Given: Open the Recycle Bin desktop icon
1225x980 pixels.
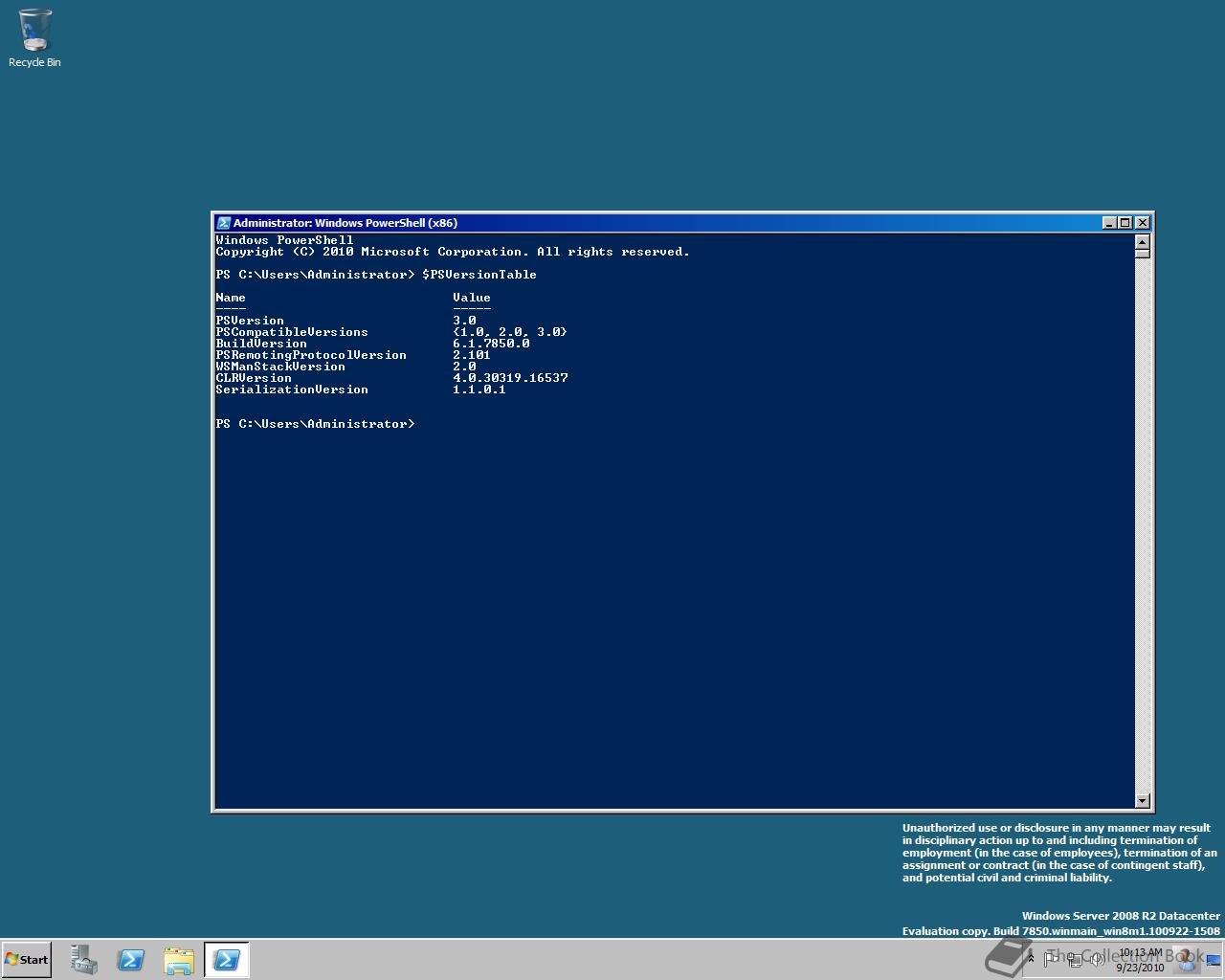Looking at the screenshot, I should pos(34,38).
